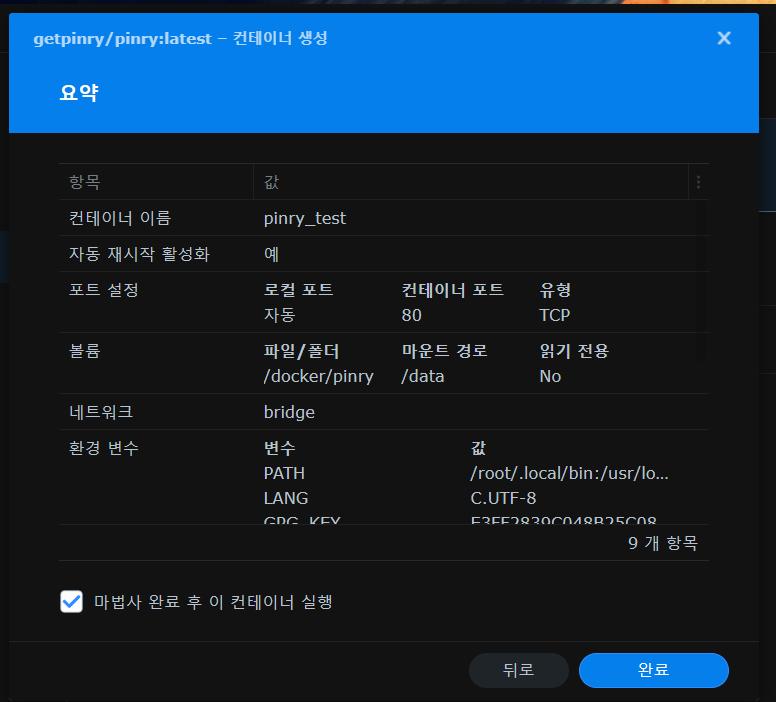The width and height of the screenshot is (776, 702).
Task: Select the 볼륨 row label
Action: [x=85, y=351]
